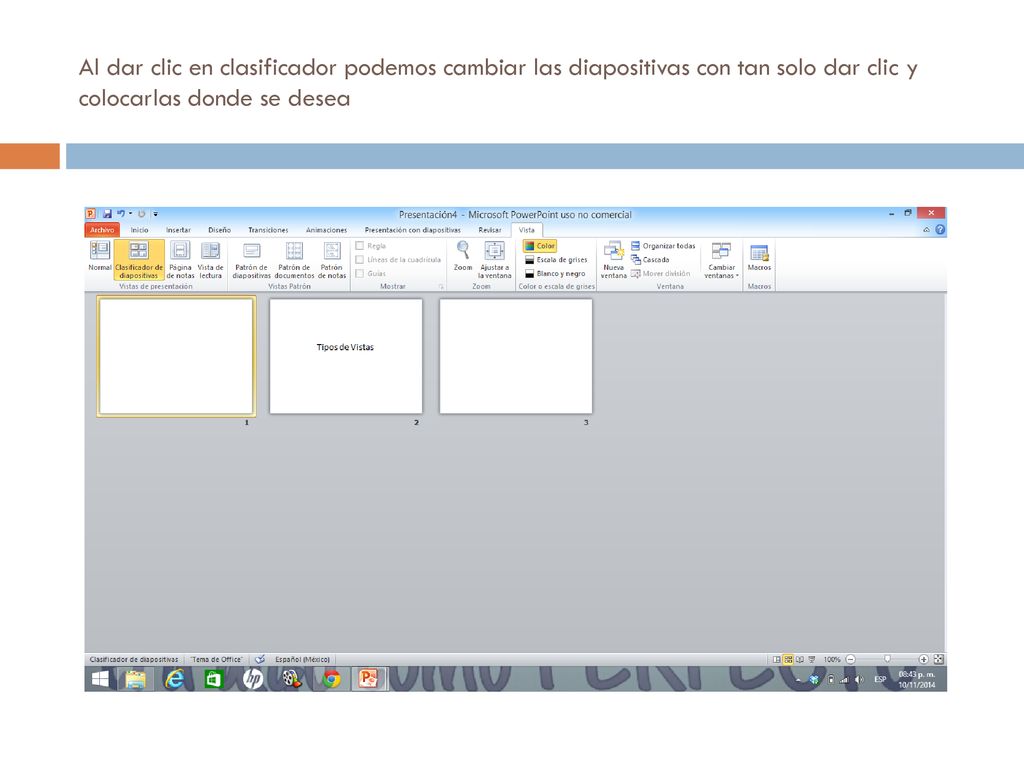Expand Cambiar ventanas dropdown

[x=722, y=259]
